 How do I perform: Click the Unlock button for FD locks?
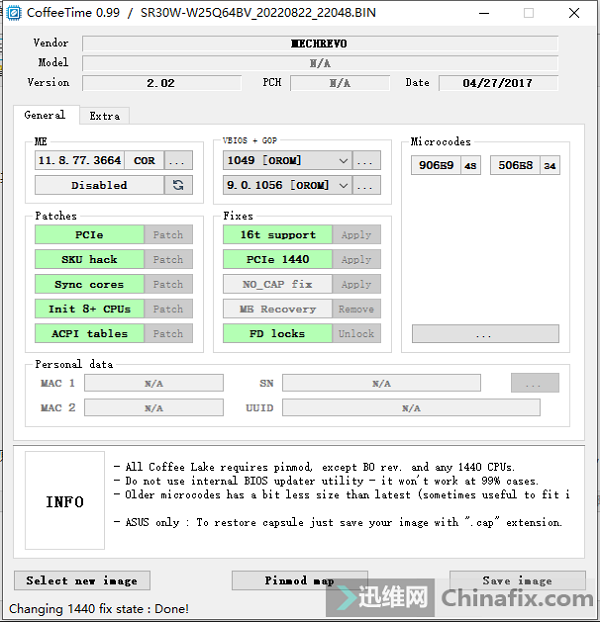[x=356, y=334]
